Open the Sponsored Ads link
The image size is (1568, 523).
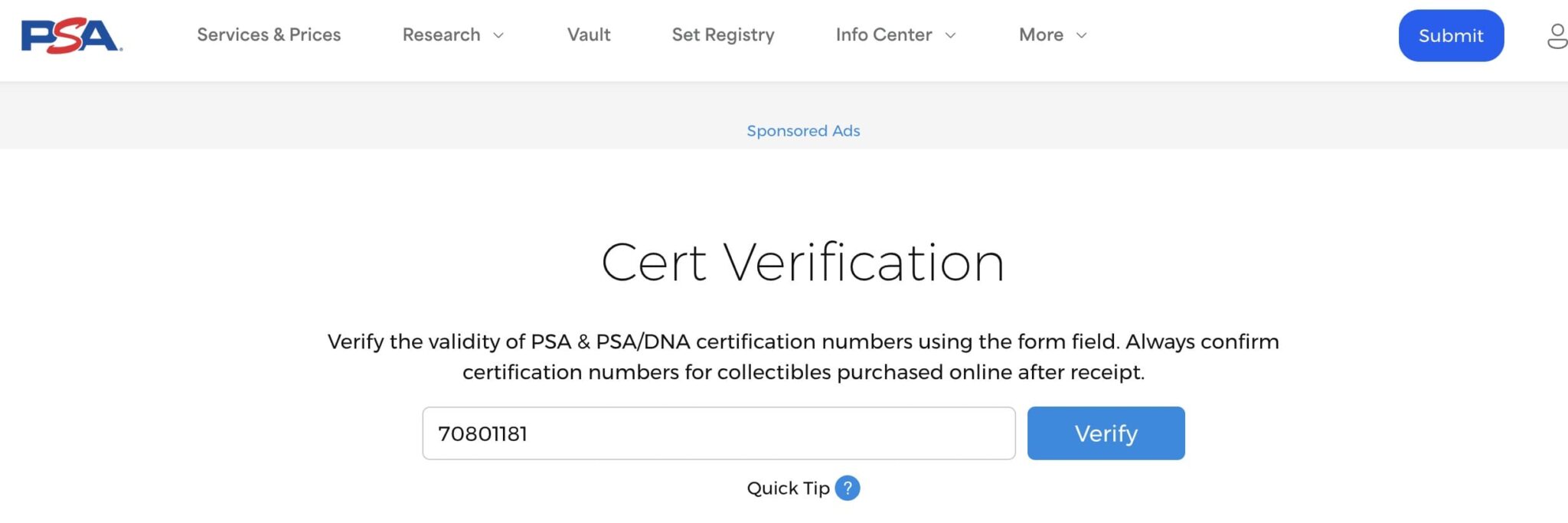coord(802,130)
